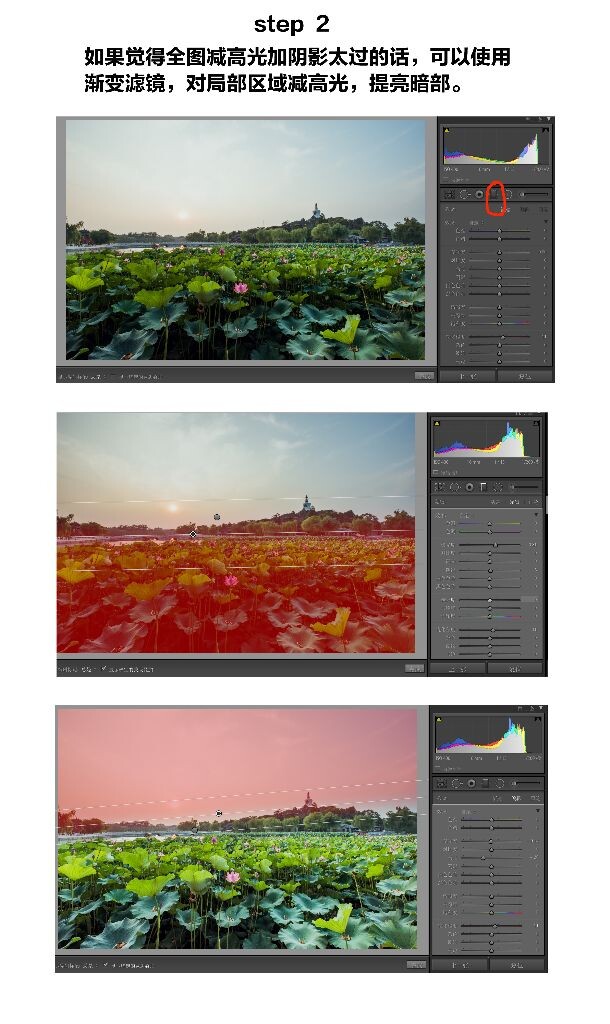Toggle original photo checkbox below second histogram
Viewport: 610px width, 1024px height.
436,472
